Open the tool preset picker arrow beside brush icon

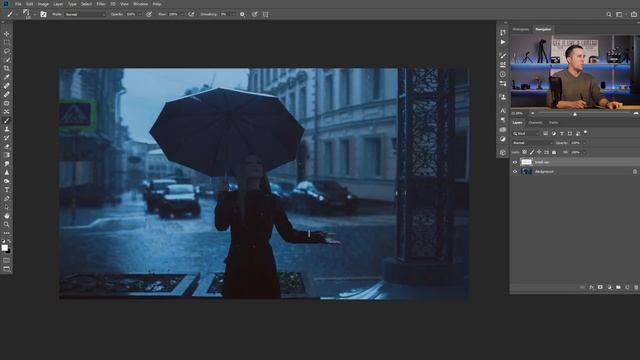(16, 15)
